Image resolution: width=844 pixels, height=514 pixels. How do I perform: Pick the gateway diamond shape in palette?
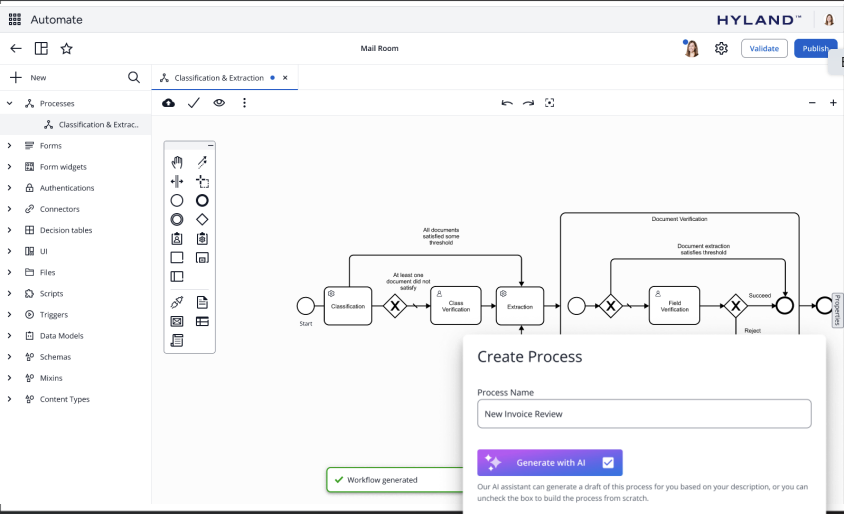[x=202, y=219]
